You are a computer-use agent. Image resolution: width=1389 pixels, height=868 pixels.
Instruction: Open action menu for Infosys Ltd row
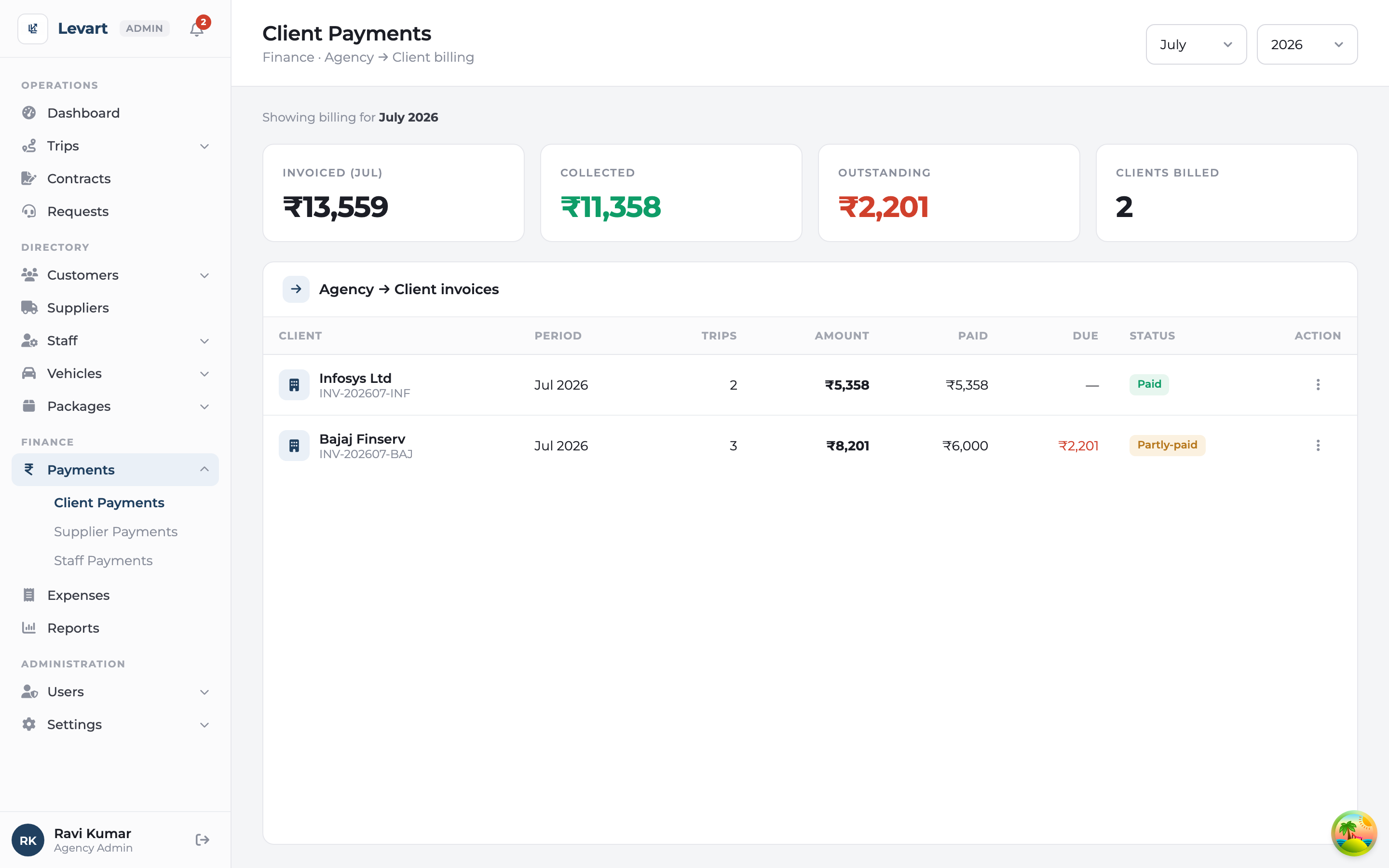pyautogui.click(x=1318, y=385)
